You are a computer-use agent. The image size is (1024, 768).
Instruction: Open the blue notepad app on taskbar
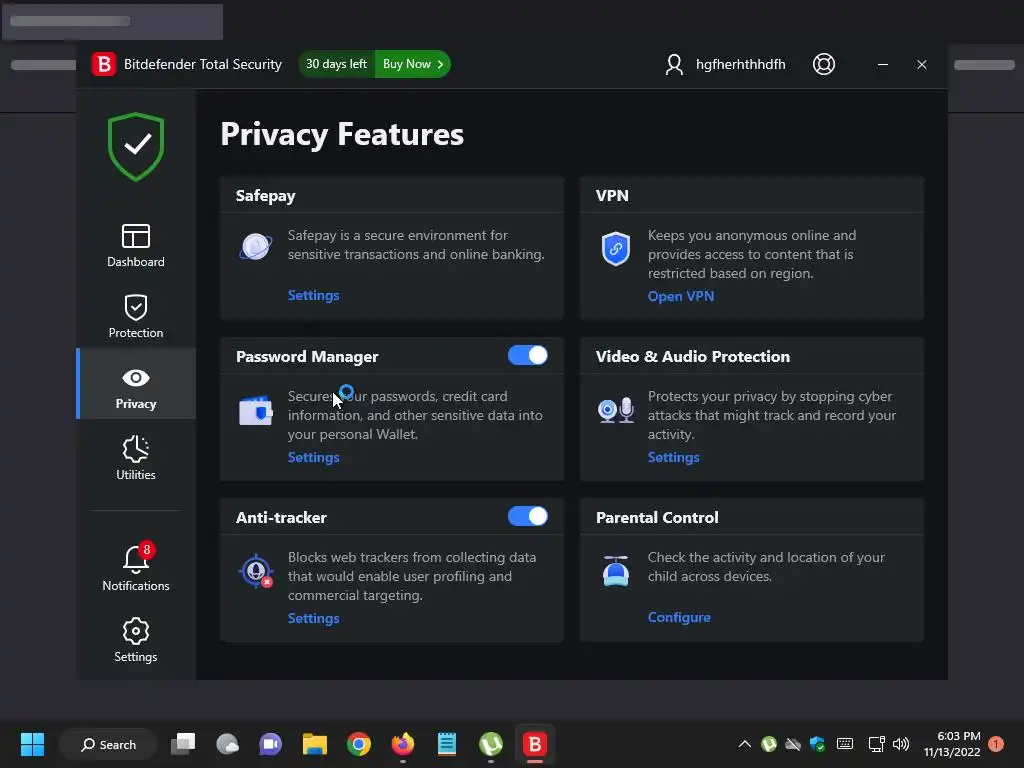coord(447,744)
